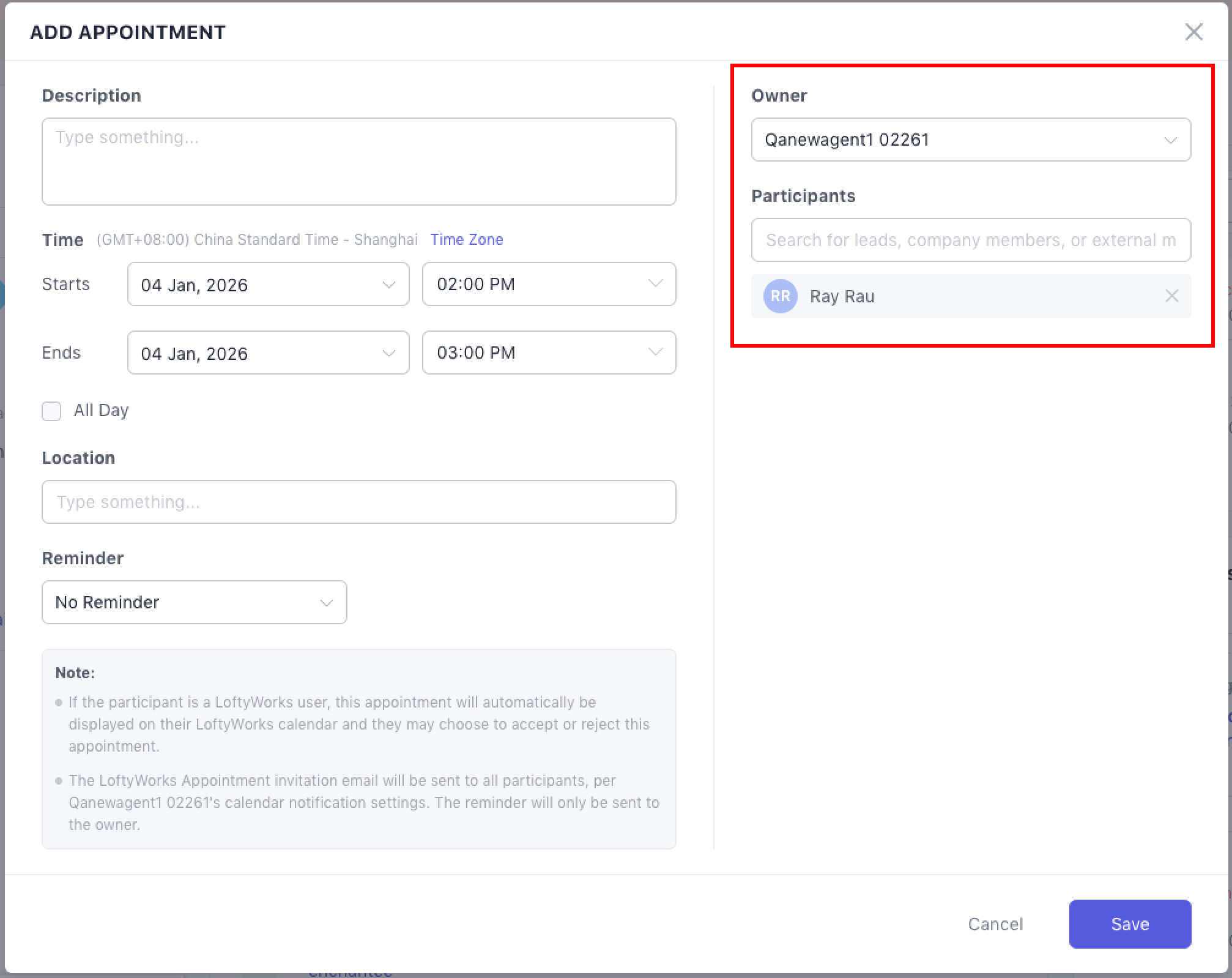
Task: Open the Owner dropdown
Action: tap(970, 140)
